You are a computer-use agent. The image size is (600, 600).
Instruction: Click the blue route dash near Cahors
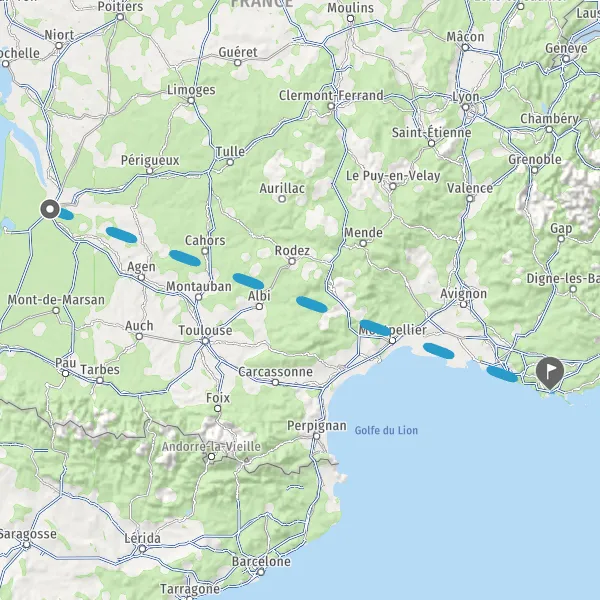coord(185,258)
